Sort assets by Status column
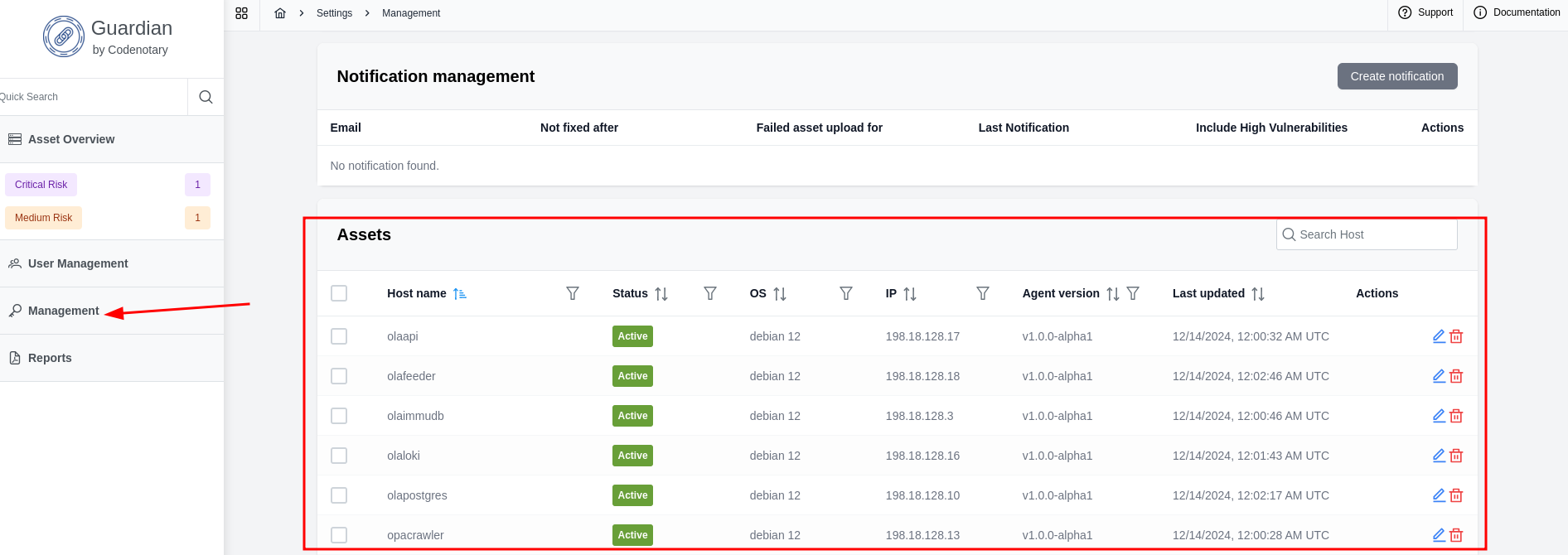This screenshot has width=1568, height=555. coord(661,293)
